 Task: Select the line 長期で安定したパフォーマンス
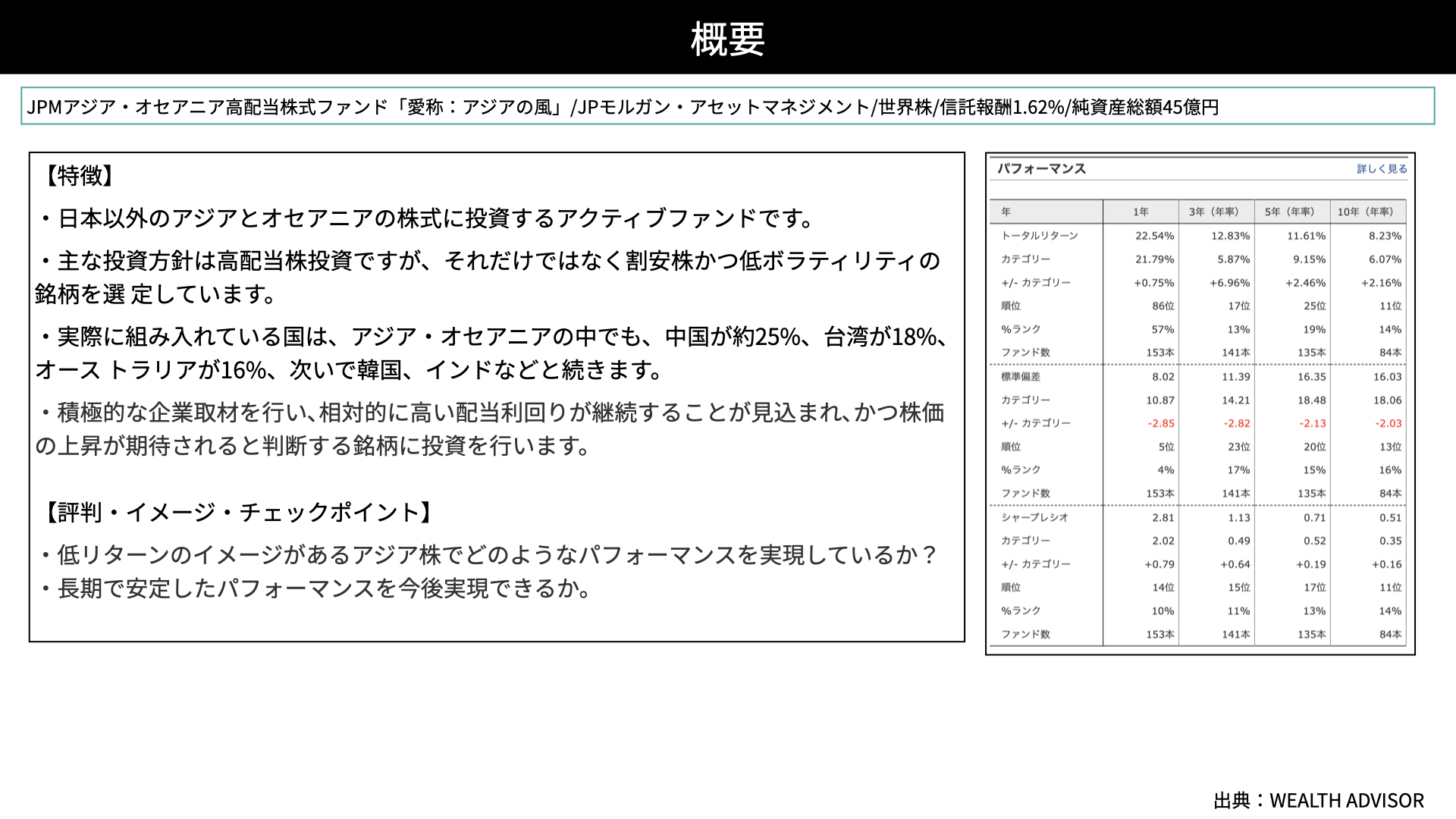click(316, 588)
